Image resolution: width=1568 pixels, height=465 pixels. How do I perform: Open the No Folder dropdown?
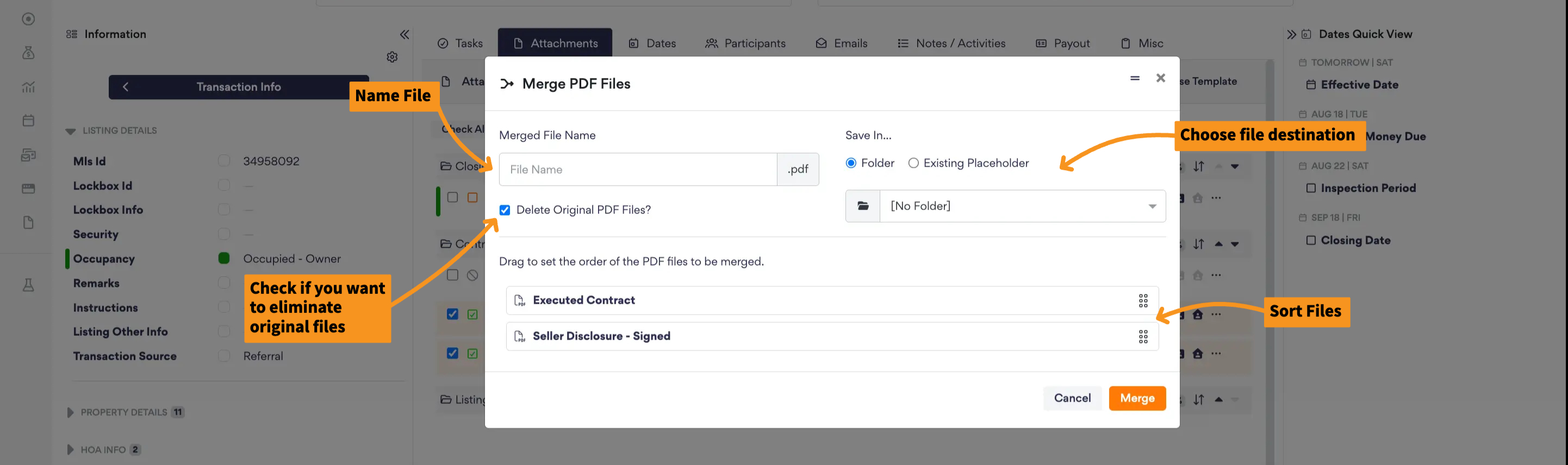pos(1022,206)
